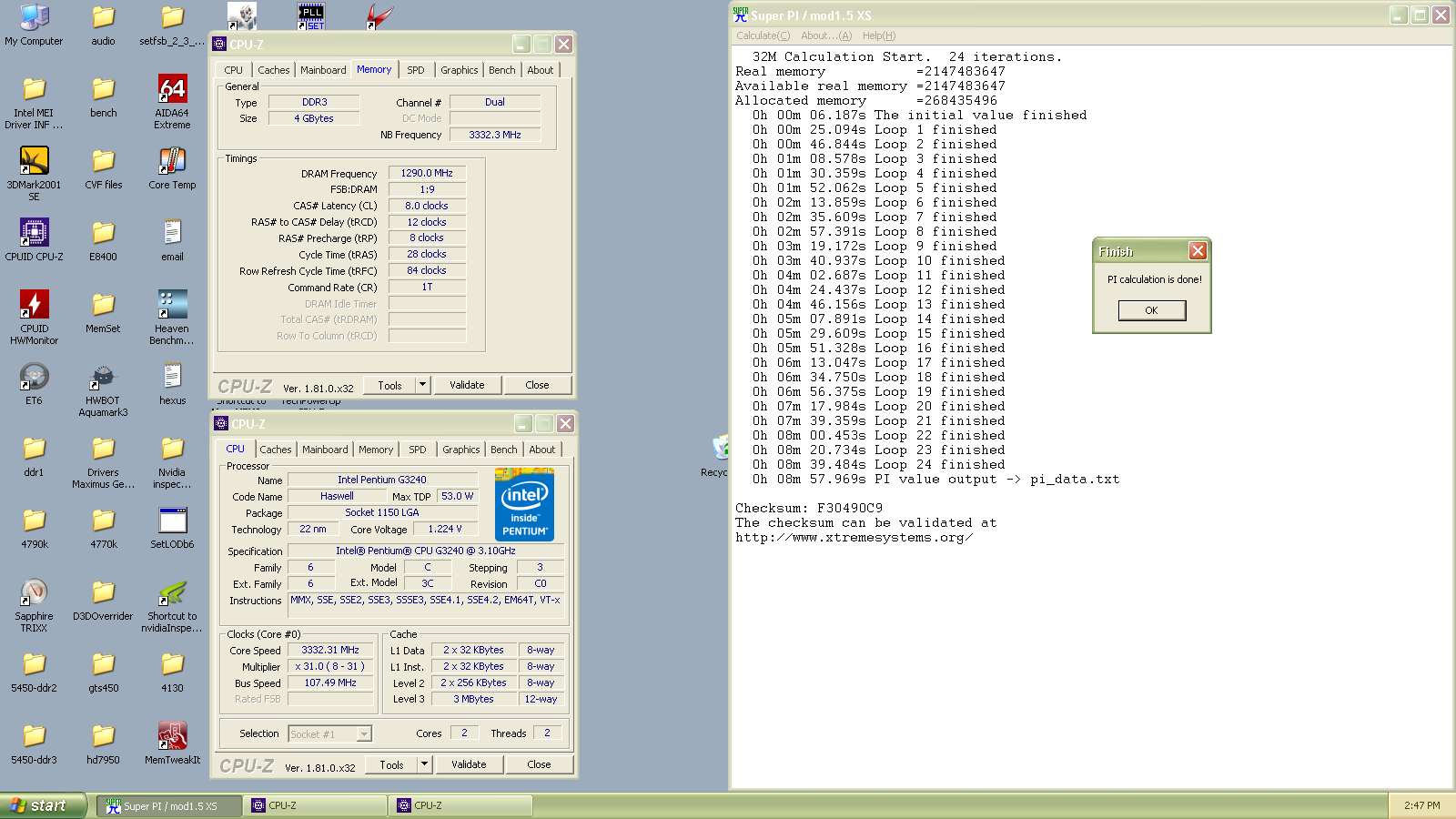This screenshot has width=1456, height=819.
Task: Open the AIDA64 Extreme desktop icon
Action: click(172, 101)
